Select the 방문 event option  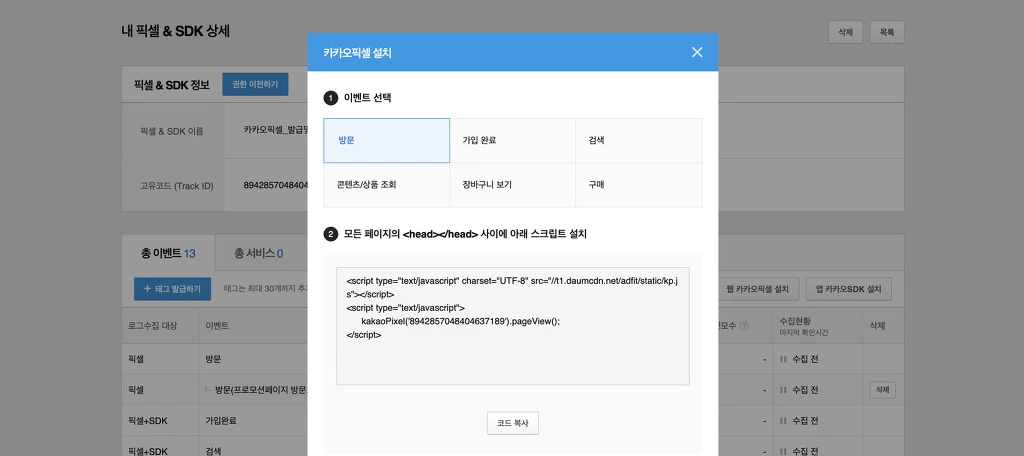coord(387,140)
